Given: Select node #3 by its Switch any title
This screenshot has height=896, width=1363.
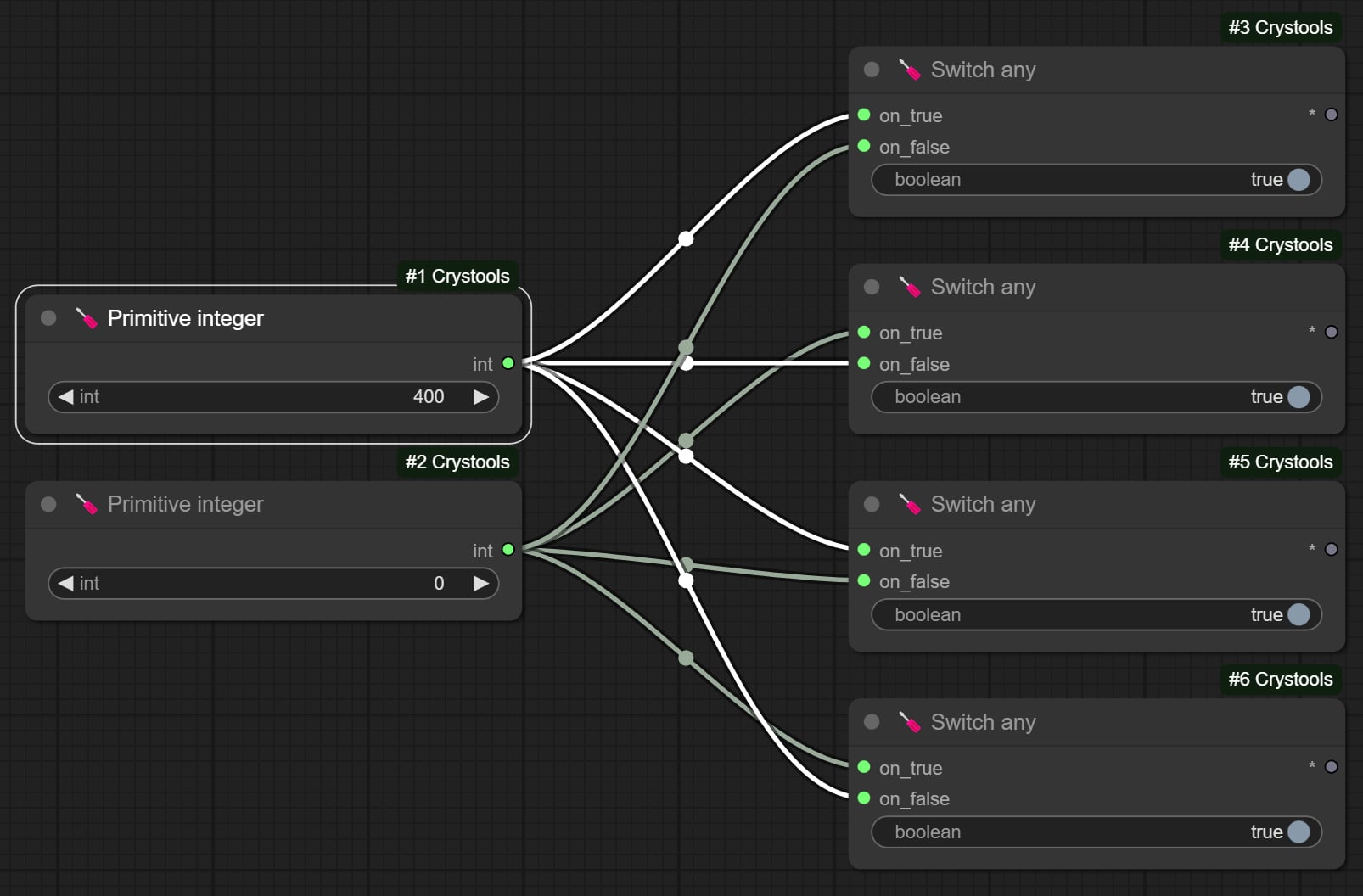Looking at the screenshot, I should tap(983, 70).
